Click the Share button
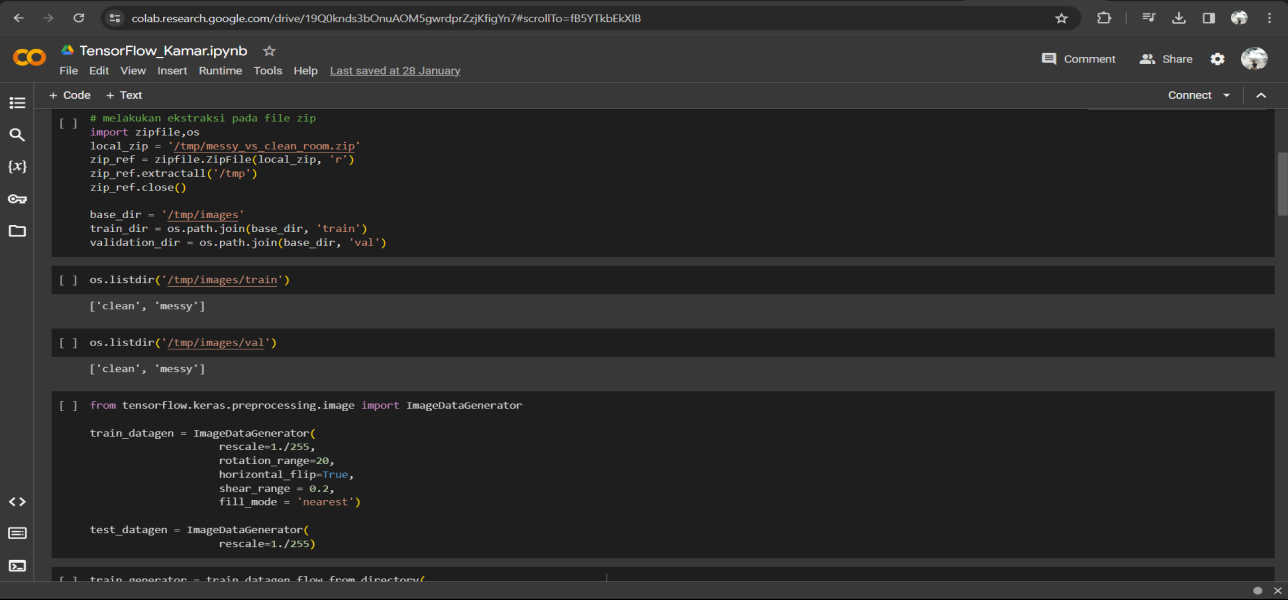The image size is (1288, 600). pos(1166,59)
